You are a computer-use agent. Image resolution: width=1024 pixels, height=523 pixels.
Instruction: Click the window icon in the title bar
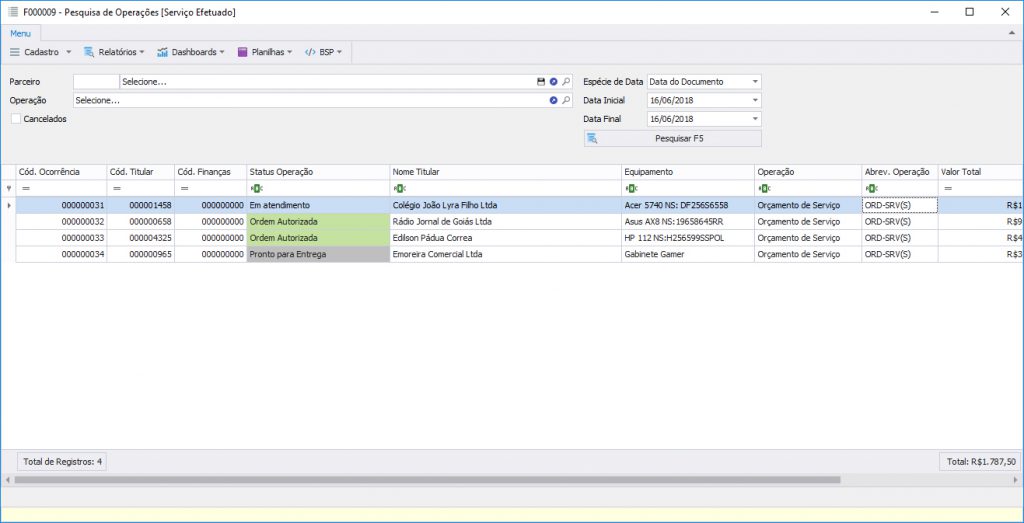pos(13,12)
